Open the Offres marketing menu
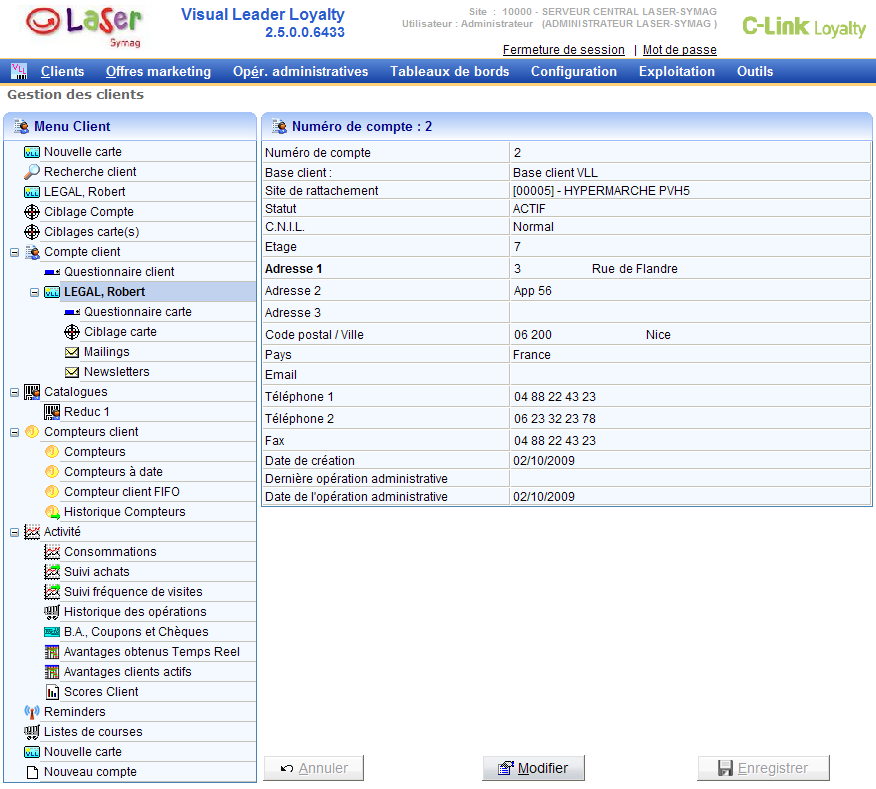The height and width of the screenshot is (789, 876). (158, 71)
